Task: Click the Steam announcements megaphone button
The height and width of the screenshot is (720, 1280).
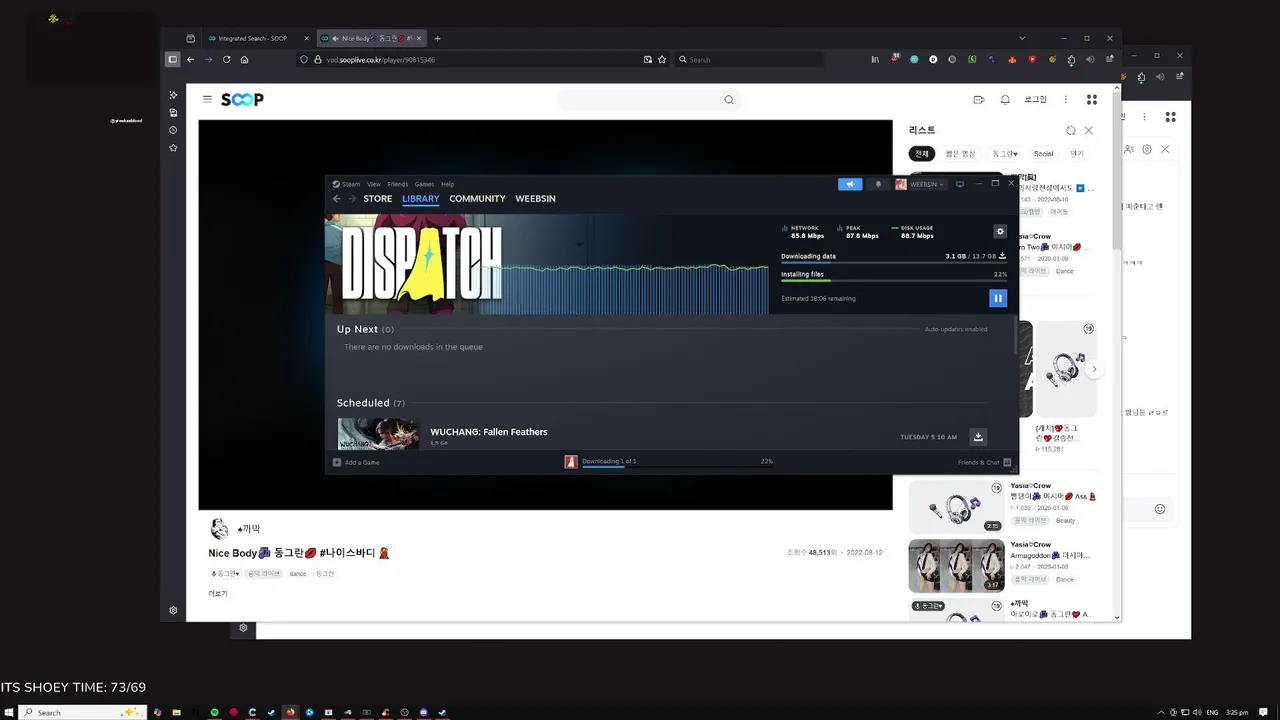Action: pyautogui.click(x=850, y=184)
